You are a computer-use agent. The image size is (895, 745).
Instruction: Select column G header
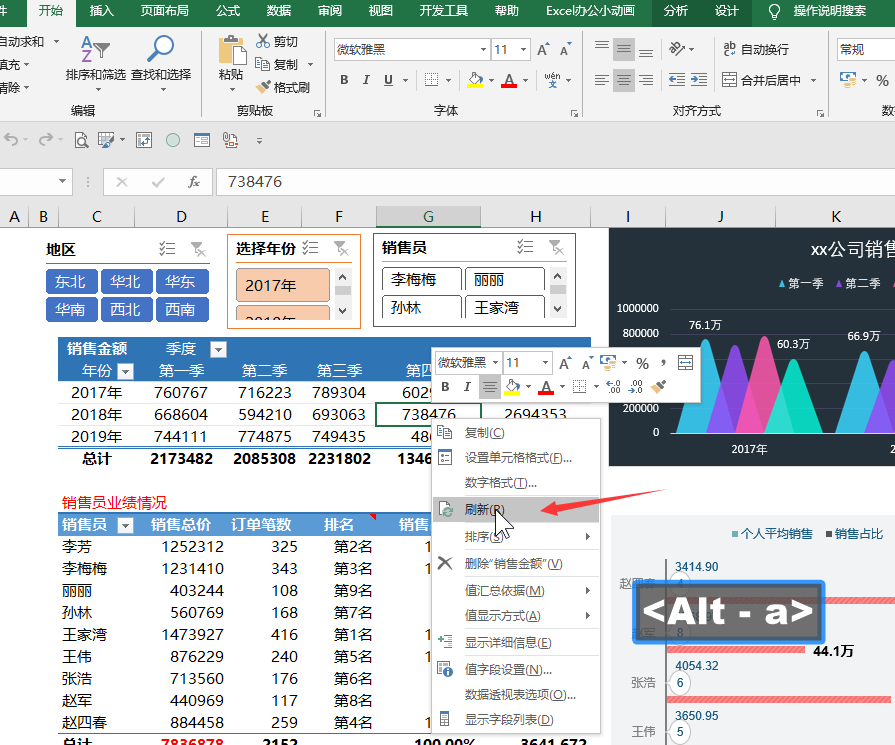point(428,217)
